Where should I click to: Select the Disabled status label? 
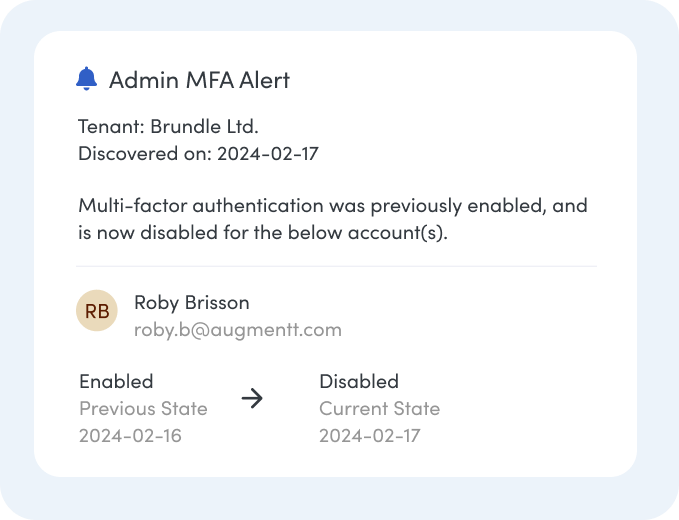(359, 381)
